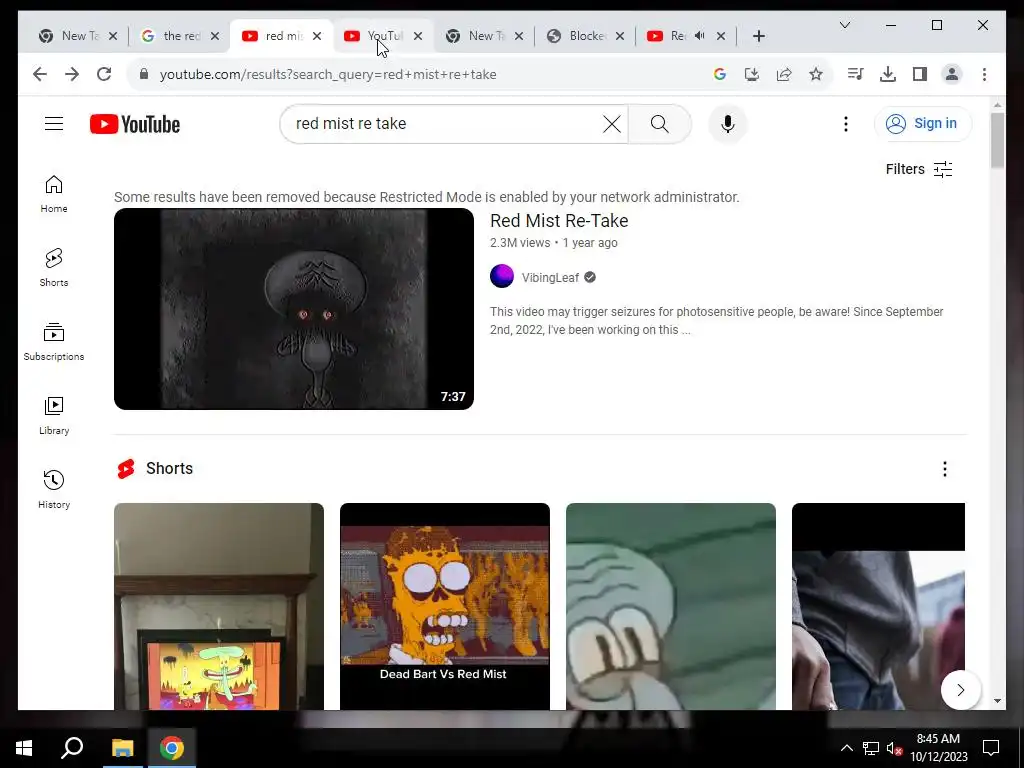Share this page icon in address bar
This screenshot has width=1024, height=768.
click(784, 74)
